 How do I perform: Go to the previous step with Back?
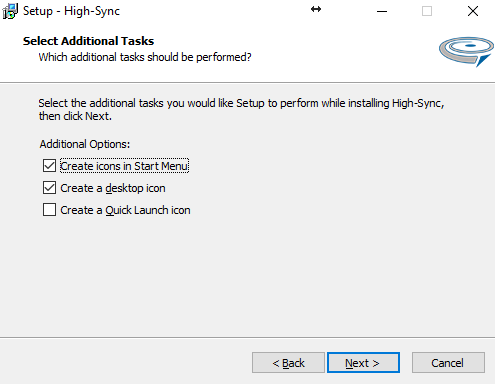(x=288, y=363)
